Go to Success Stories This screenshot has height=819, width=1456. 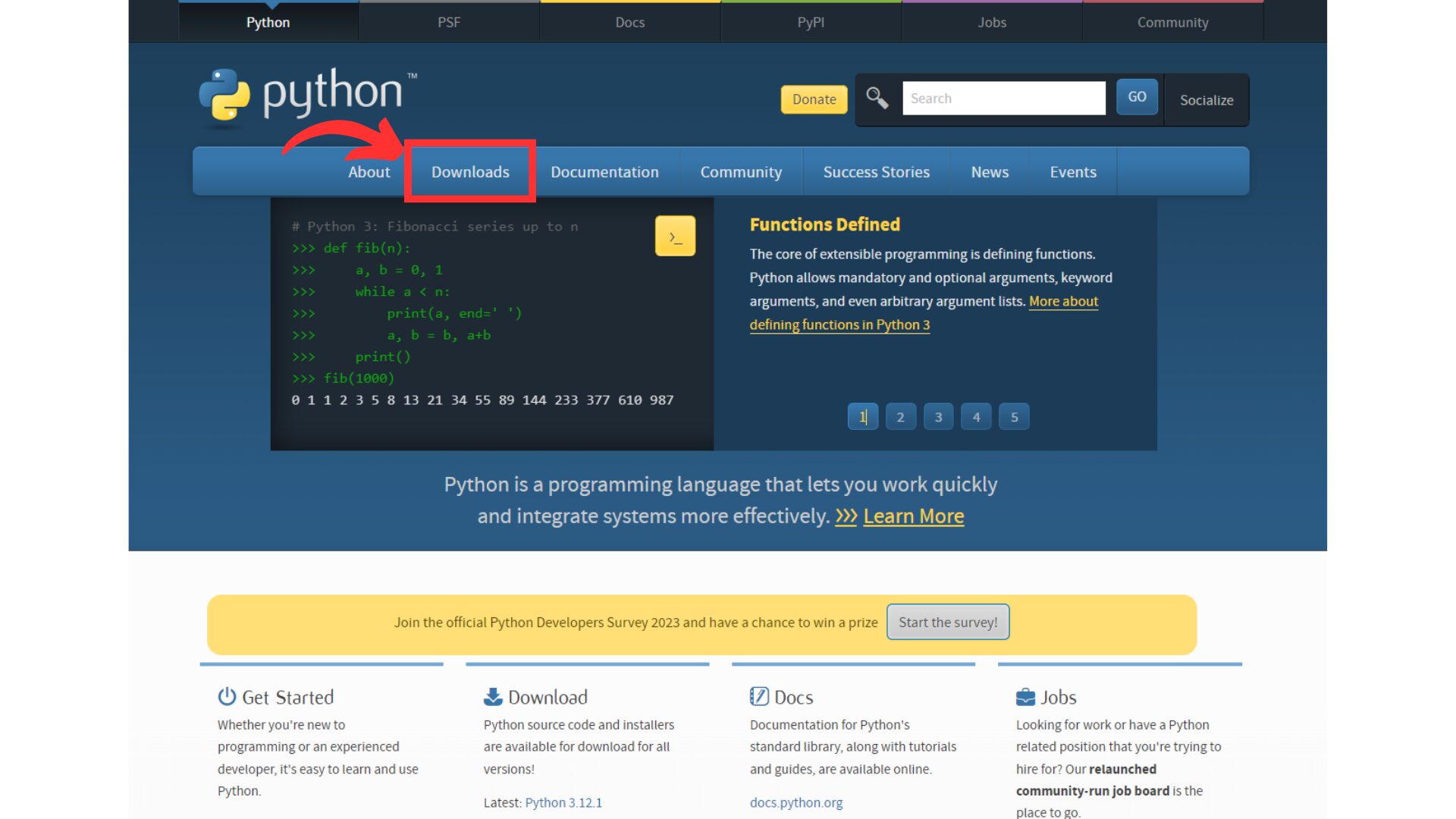click(876, 171)
